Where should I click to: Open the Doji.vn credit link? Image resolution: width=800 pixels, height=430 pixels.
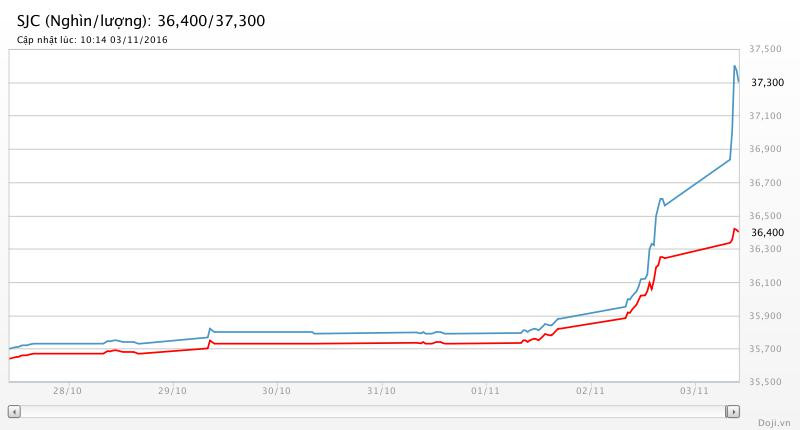click(776, 422)
